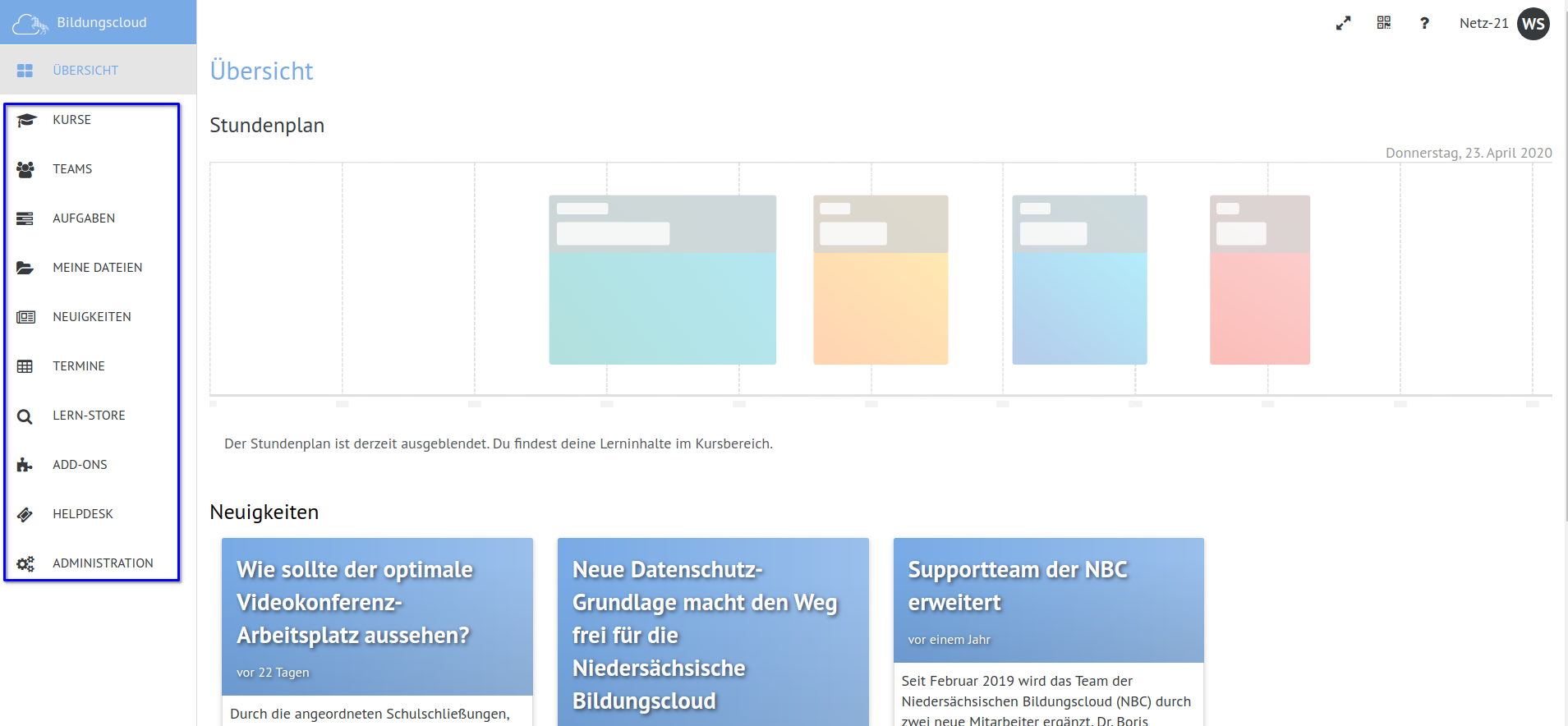Open the Videokonferenz-Arbeitsplatz news article
This screenshot has height=726, width=1568.
[354, 603]
